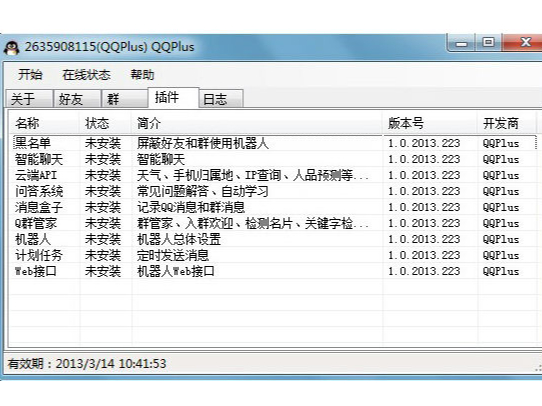Click the resize grip in status bar corner

coord(538,368)
